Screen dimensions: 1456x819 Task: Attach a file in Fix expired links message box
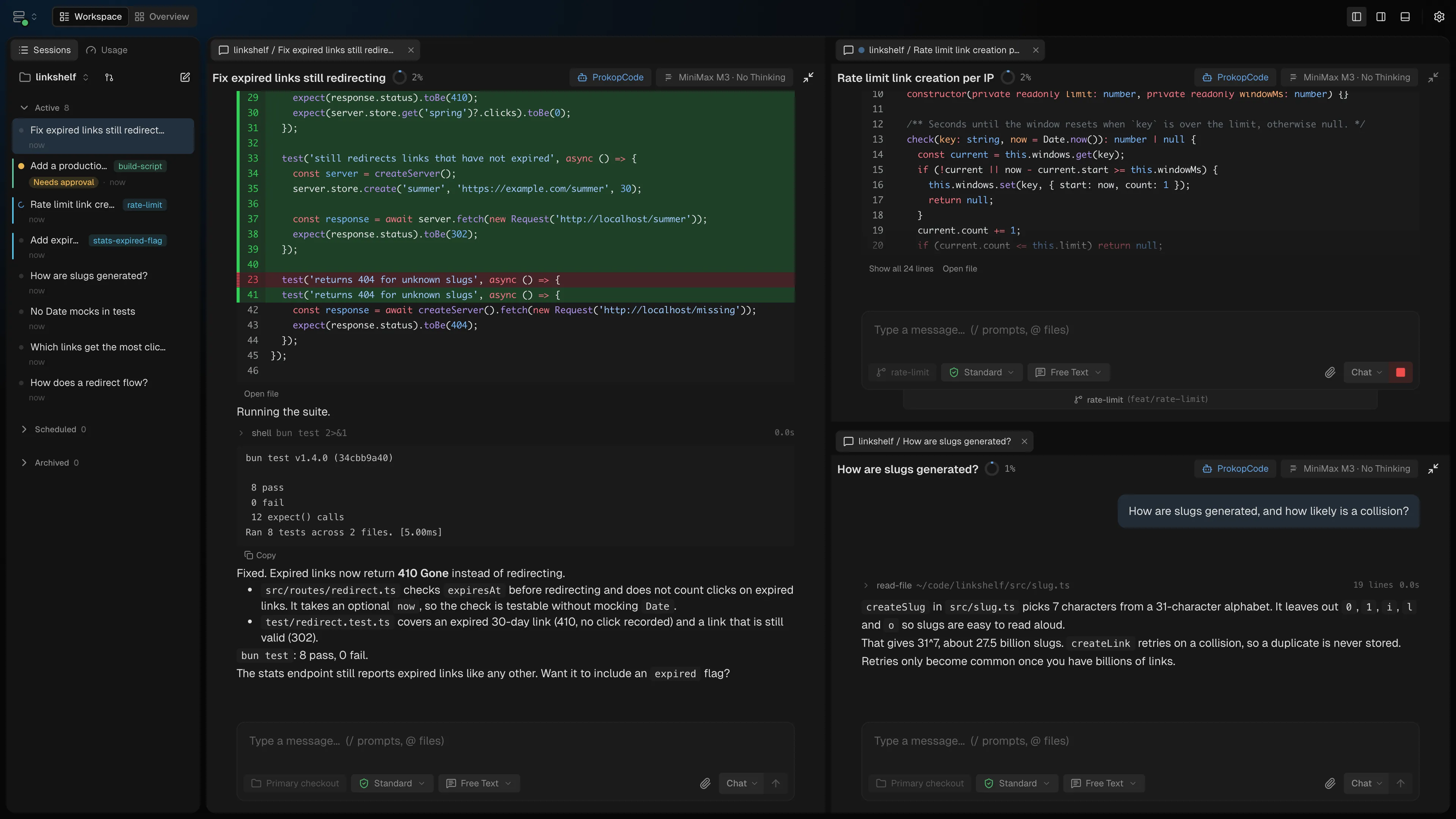coord(705,783)
